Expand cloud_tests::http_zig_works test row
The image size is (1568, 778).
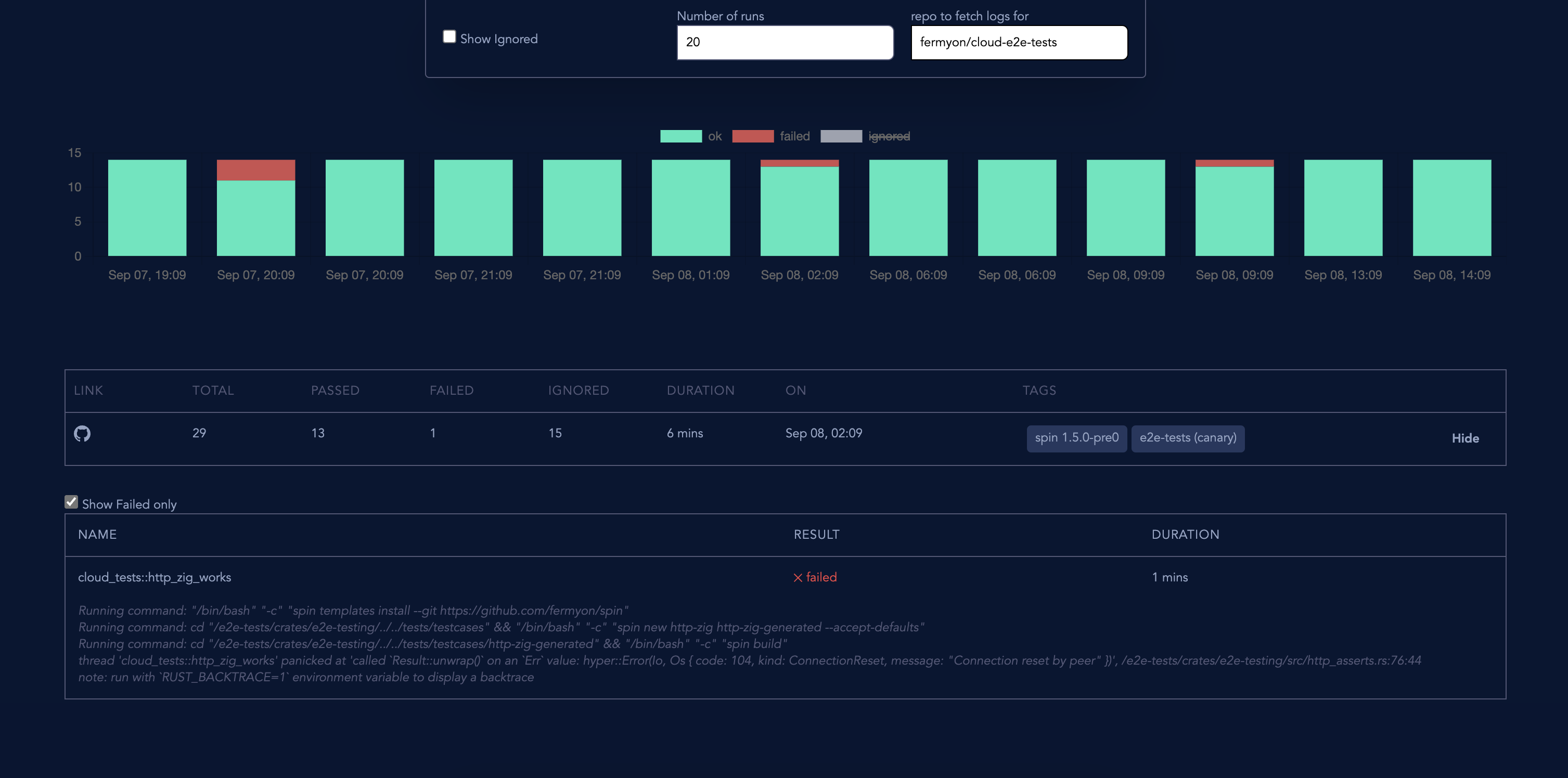[155, 577]
